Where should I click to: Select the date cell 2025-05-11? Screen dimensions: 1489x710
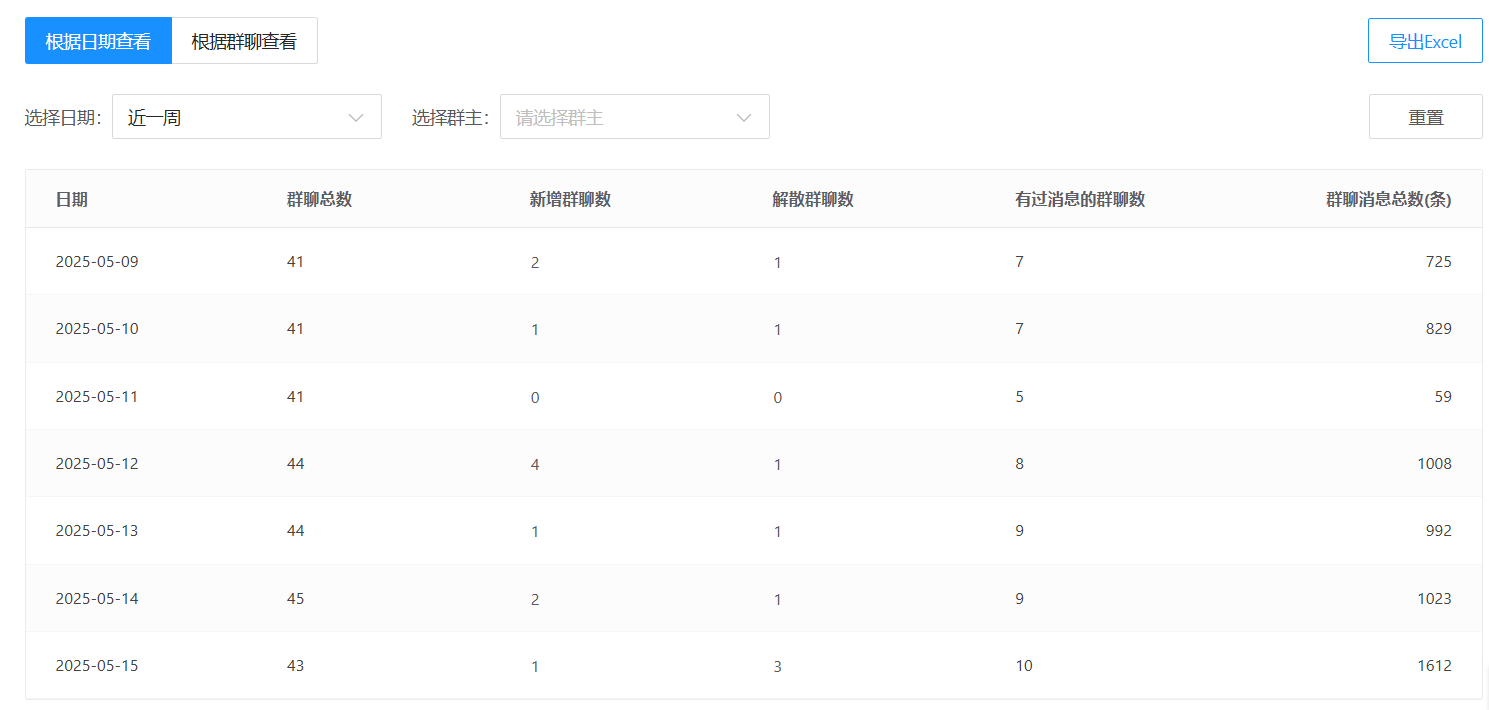(97, 397)
